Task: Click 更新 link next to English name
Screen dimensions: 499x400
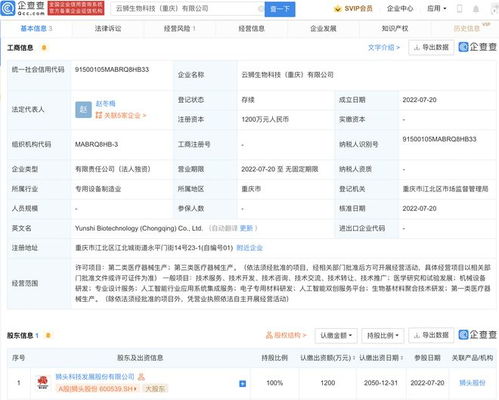Action: (246, 228)
